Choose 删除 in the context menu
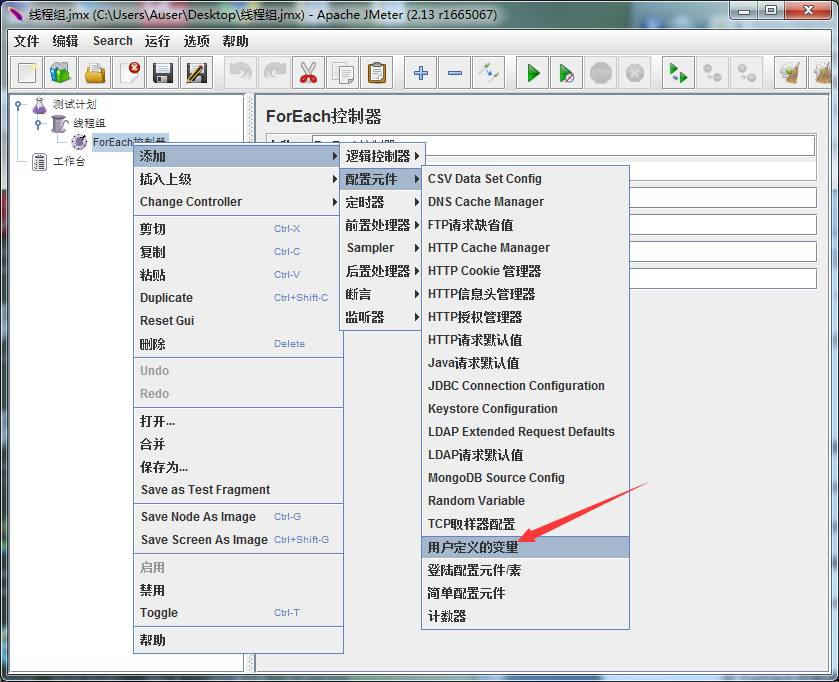 (x=238, y=344)
